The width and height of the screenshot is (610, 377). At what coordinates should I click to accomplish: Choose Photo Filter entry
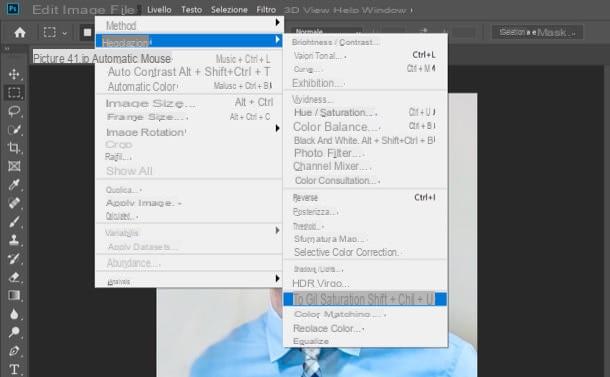coord(365,153)
